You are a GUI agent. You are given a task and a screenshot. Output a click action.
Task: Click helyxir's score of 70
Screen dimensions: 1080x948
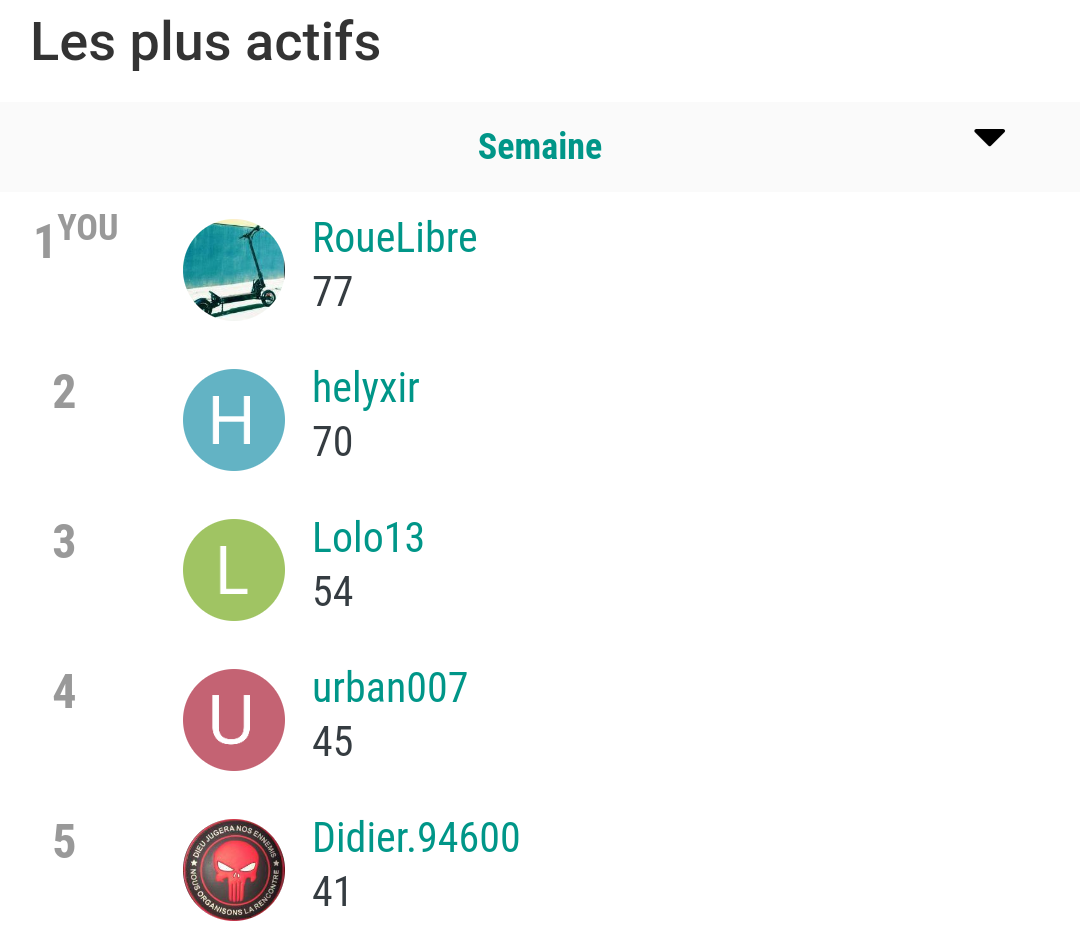[x=333, y=442]
